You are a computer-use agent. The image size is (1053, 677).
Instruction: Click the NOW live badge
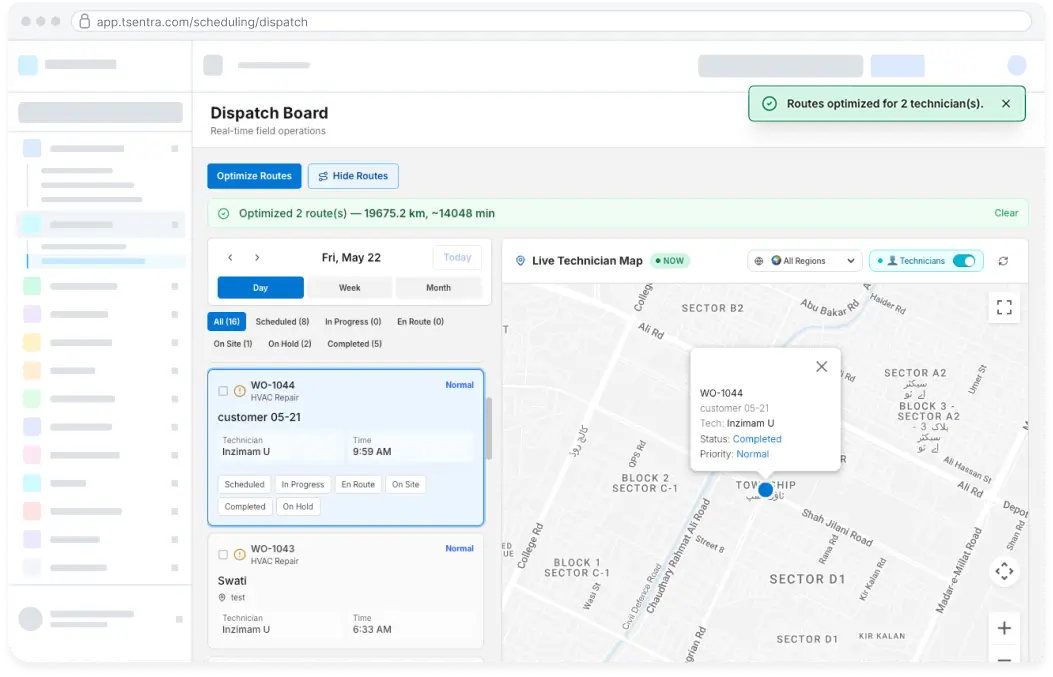[670, 261]
